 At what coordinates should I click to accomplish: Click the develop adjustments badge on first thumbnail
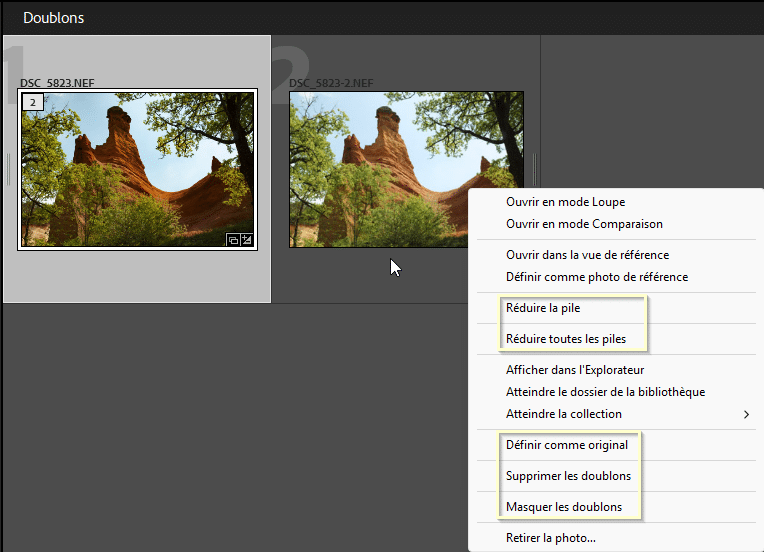tap(247, 239)
